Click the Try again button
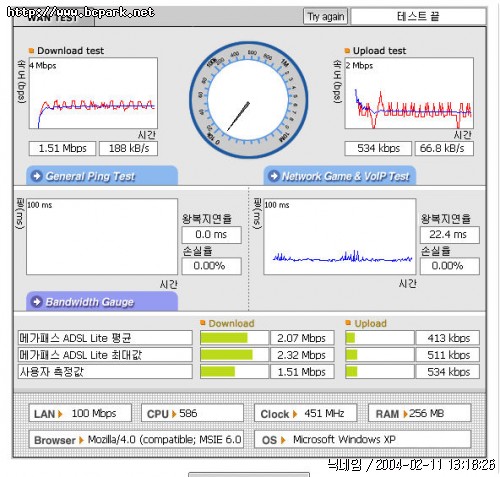Image resolution: width=500 pixels, height=477 pixels. [325, 16]
